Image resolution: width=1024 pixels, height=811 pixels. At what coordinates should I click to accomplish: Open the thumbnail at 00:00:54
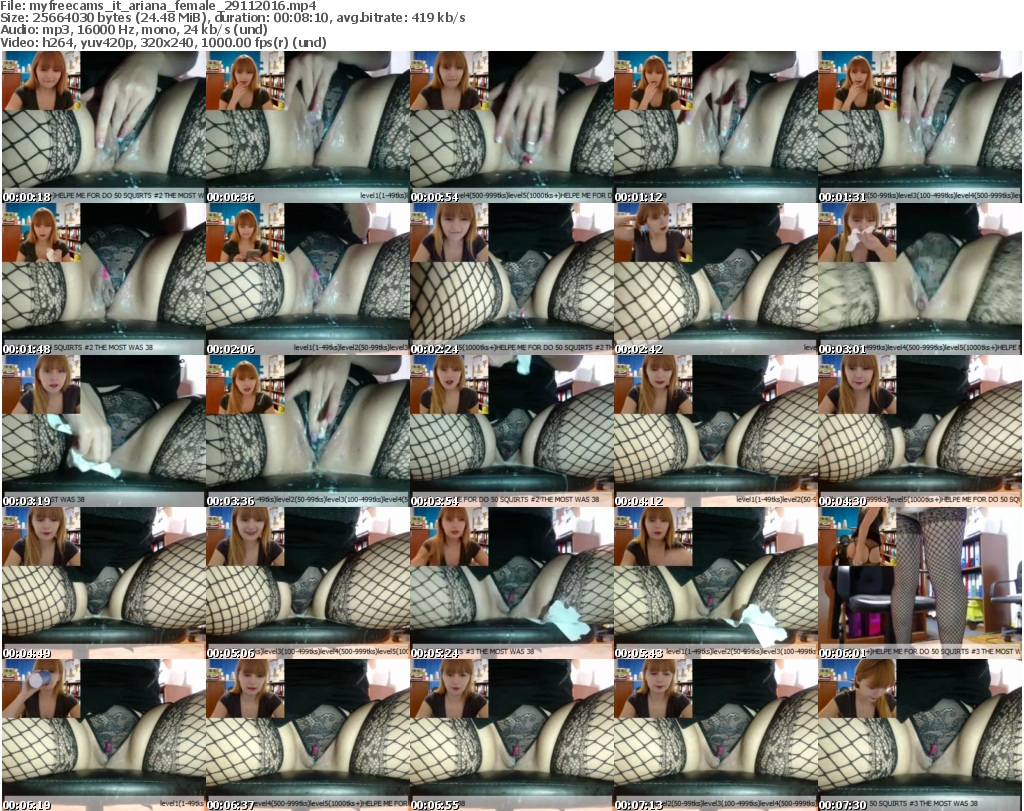[511, 127]
